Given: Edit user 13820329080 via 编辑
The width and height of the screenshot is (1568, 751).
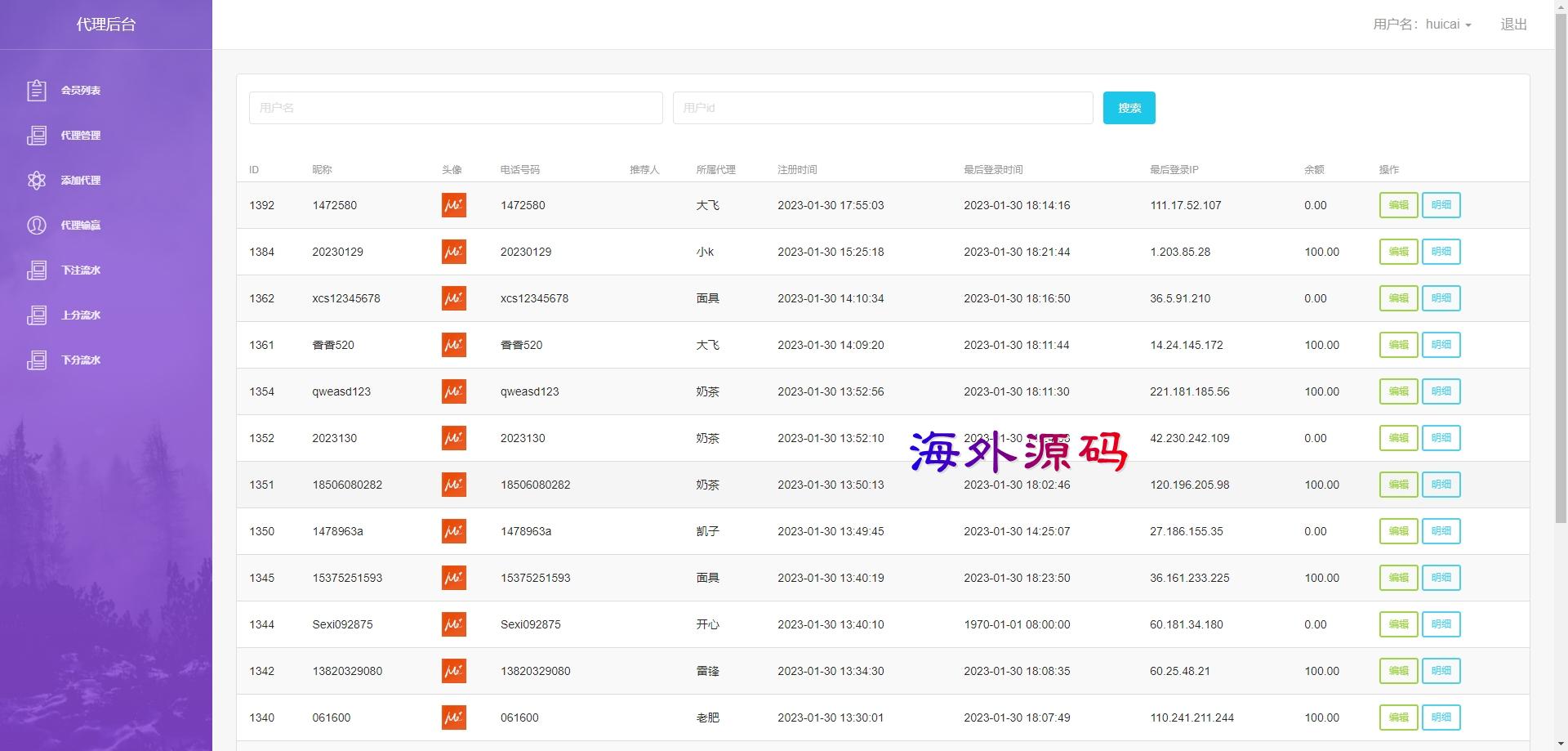Looking at the screenshot, I should point(1399,671).
